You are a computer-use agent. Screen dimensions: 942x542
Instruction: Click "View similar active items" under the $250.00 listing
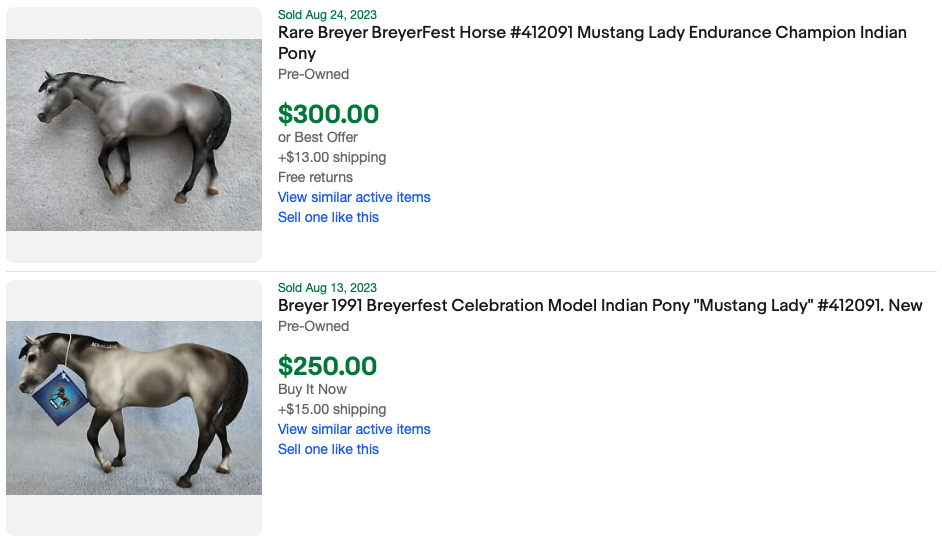pos(354,429)
